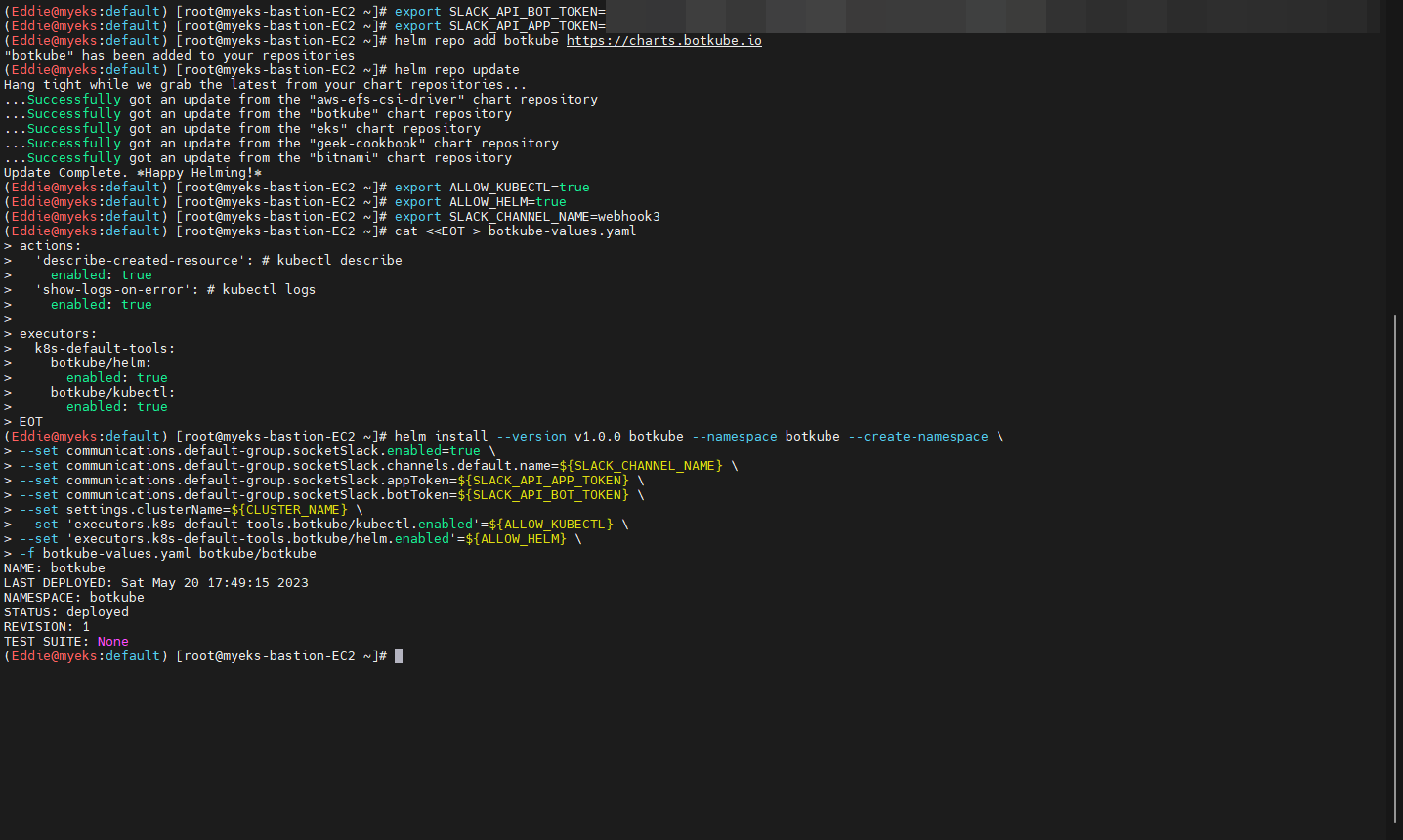Open the https://charts.botkube.io link

[x=664, y=41]
